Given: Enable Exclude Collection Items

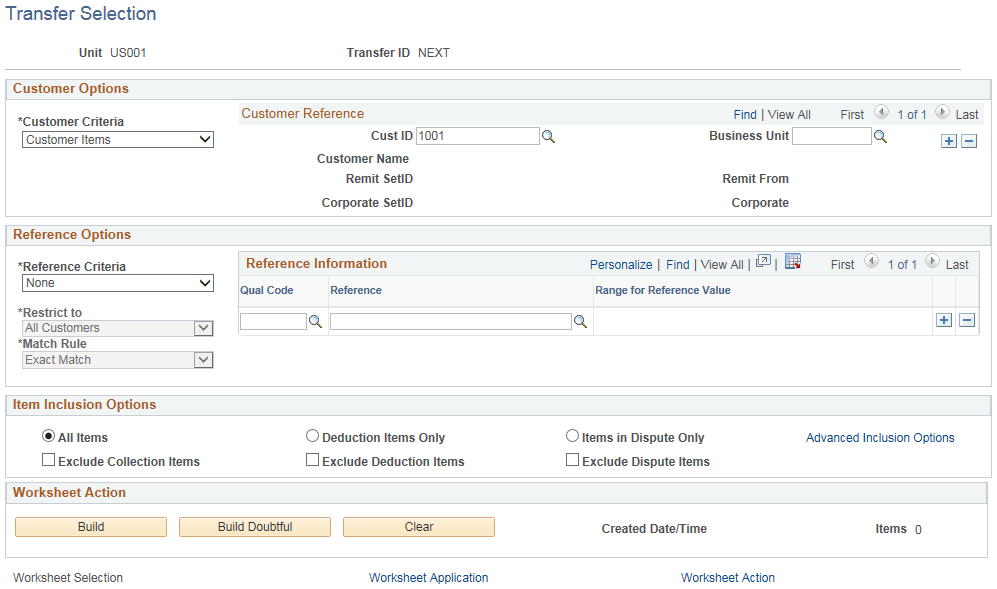Looking at the screenshot, I should (48, 459).
